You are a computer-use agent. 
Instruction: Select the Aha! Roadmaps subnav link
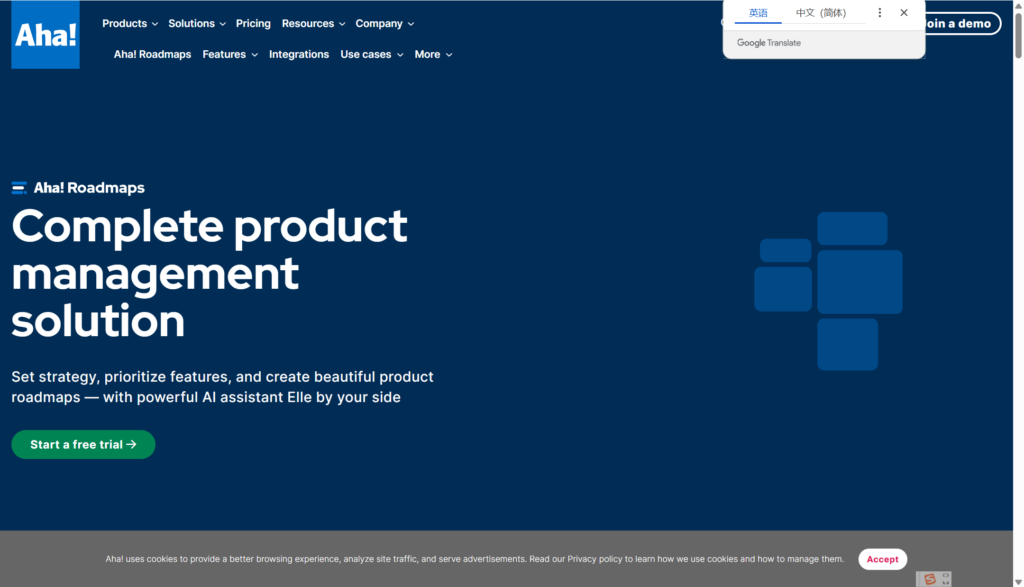tap(152, 54)
